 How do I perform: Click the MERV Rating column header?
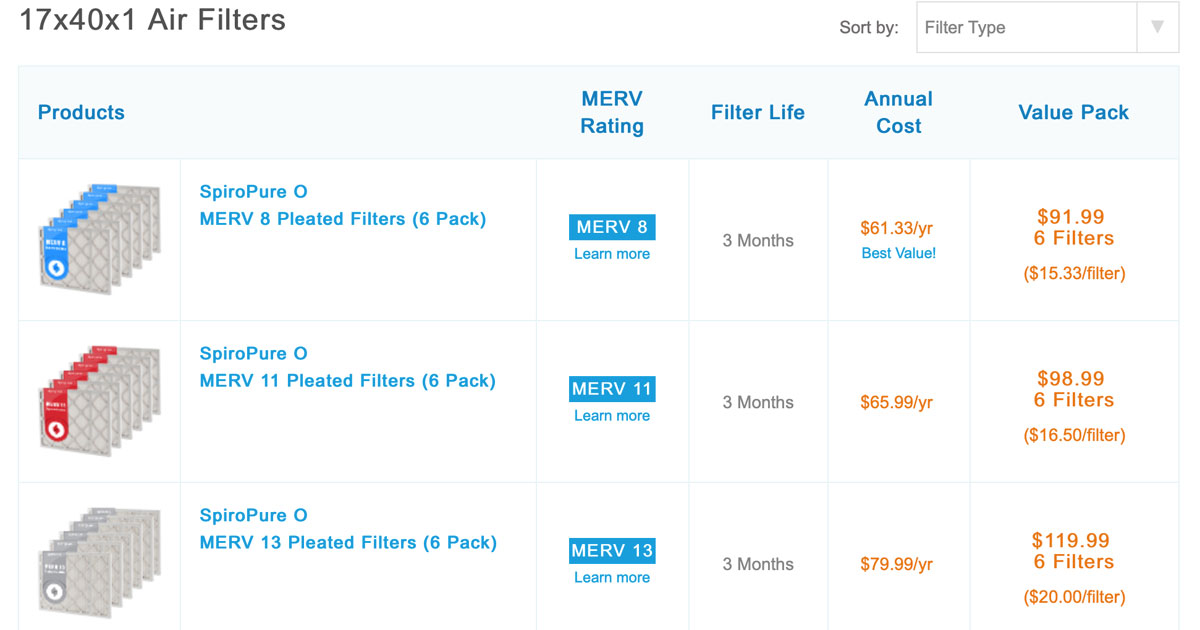[x=612, y=112]
